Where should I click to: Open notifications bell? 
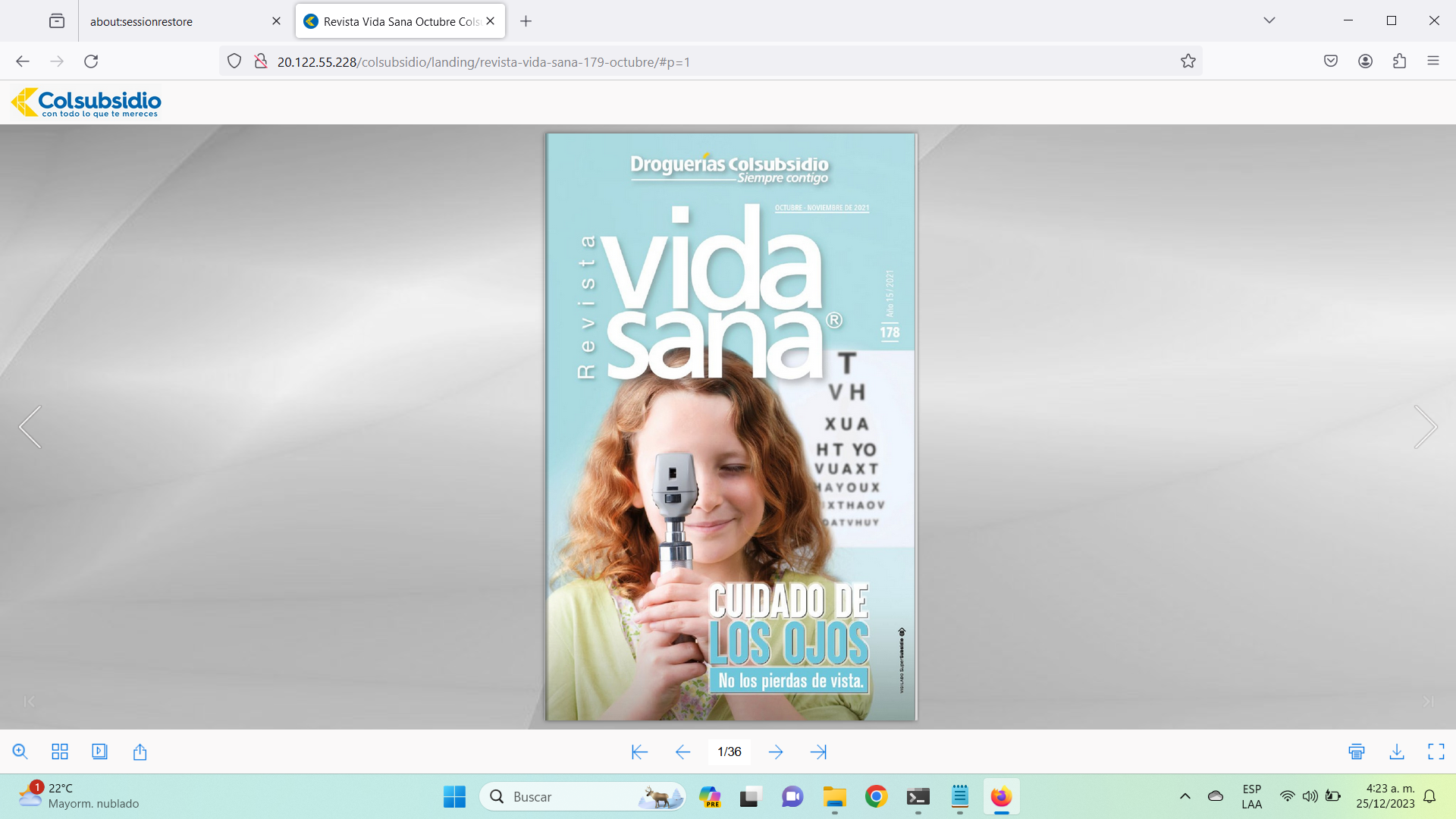click(x=1429, y=796)
